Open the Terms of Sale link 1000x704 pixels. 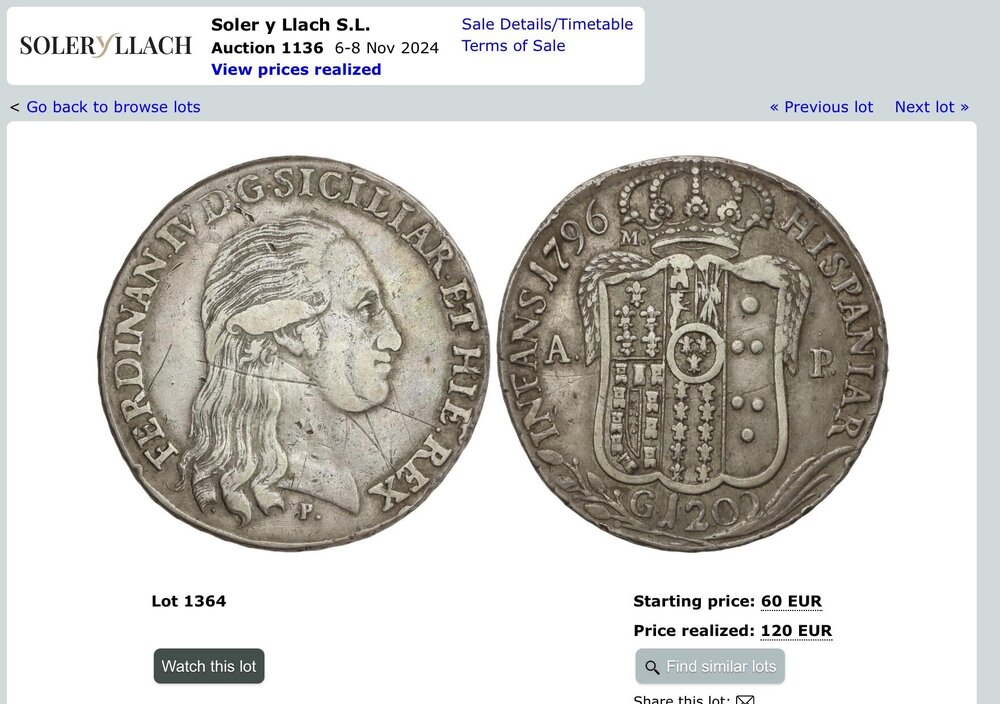click(x=513, y=46)
